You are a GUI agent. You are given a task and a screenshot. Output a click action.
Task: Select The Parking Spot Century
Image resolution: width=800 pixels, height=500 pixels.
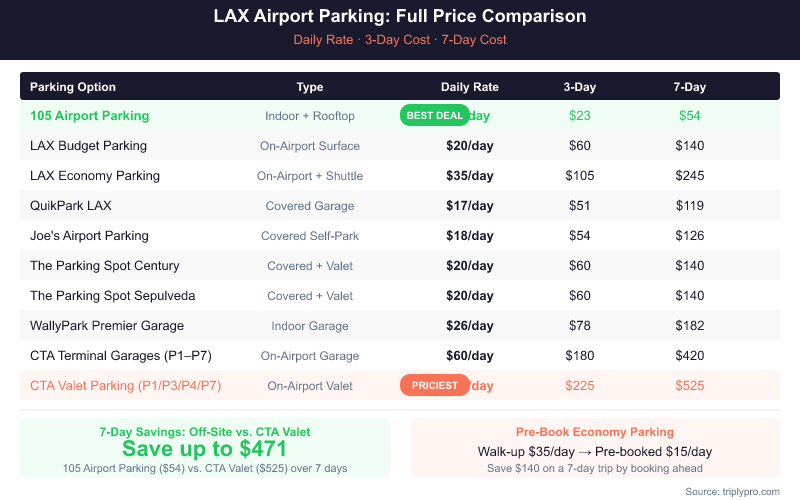tap(105, 266)
